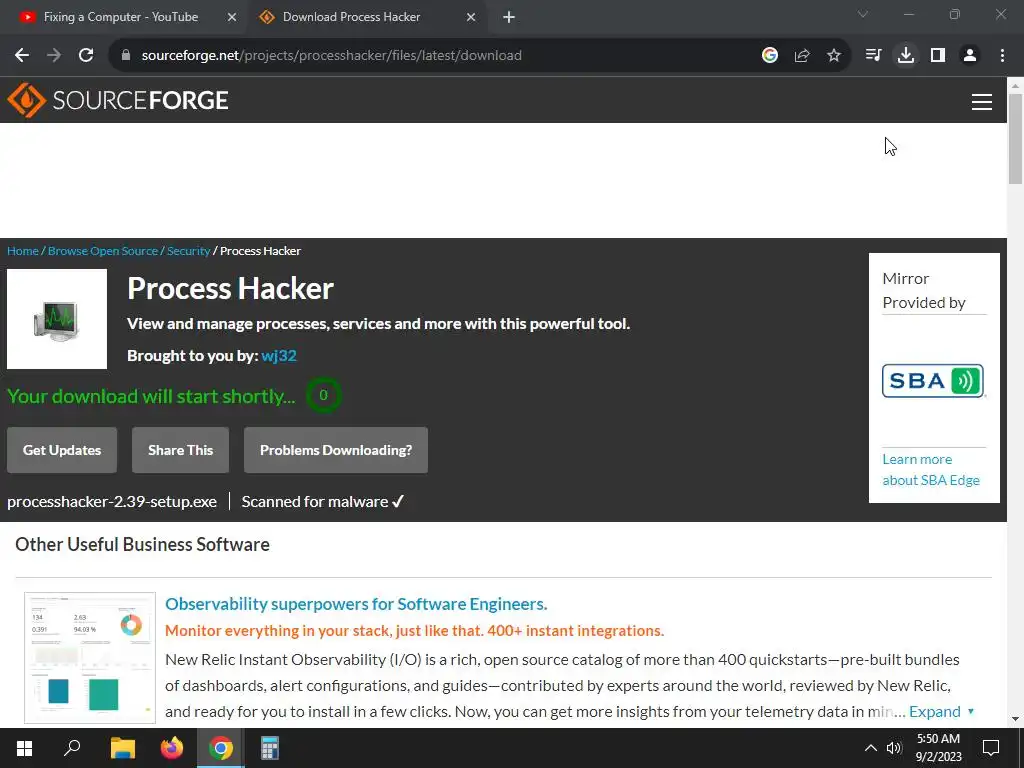This screenshot has width=1024, height=768.
Task: Open media control icon in toolbar
Action: [873, 56]
